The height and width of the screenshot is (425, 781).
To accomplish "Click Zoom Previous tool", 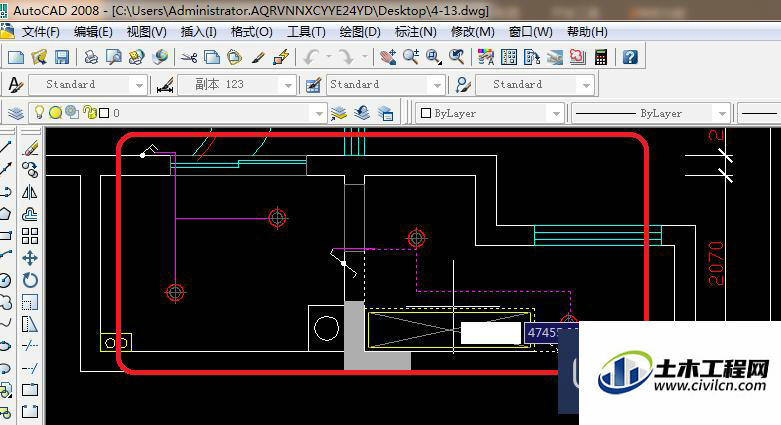I will (x=456, y=57).
